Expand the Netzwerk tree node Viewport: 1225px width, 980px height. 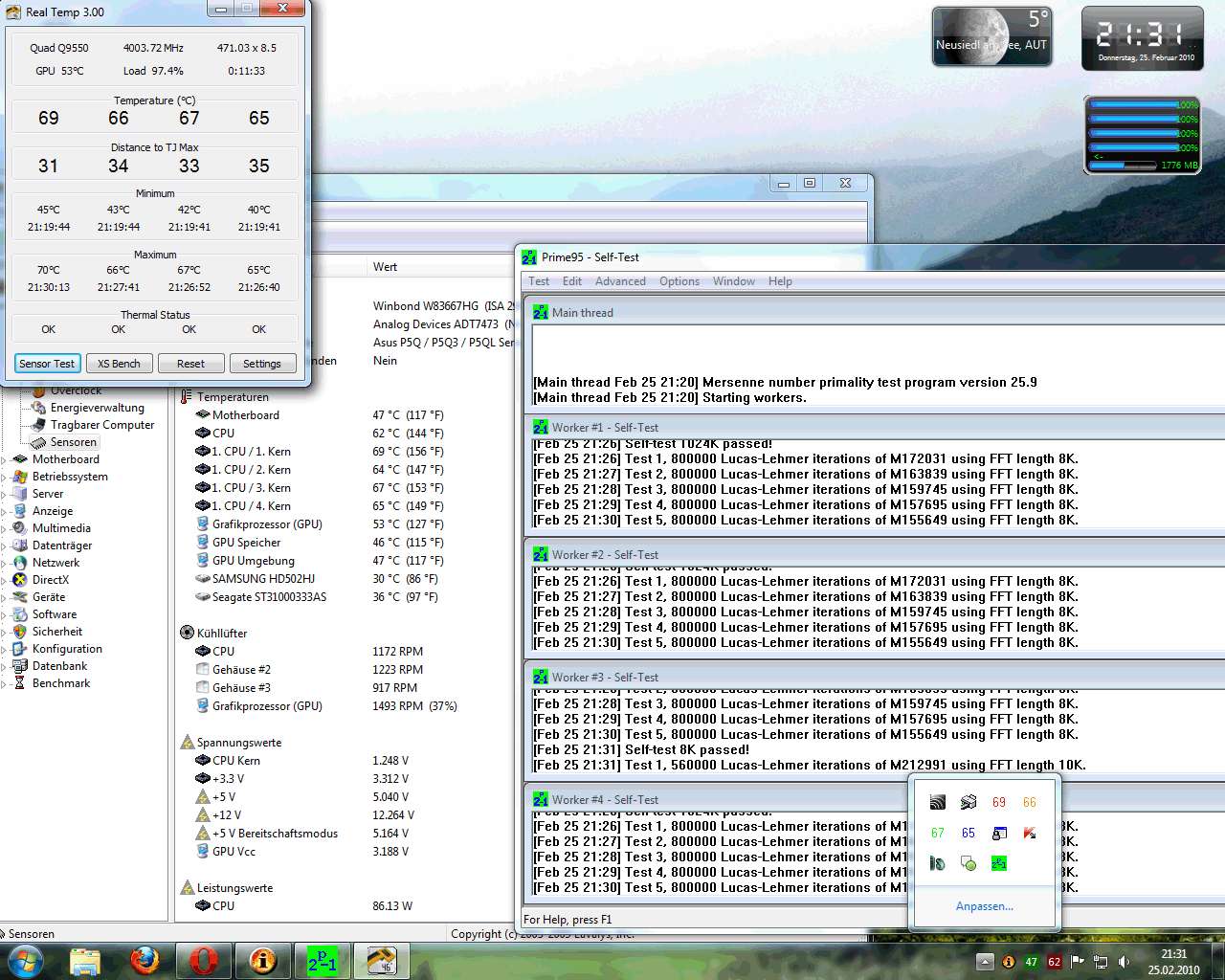(x=5, y=564)
